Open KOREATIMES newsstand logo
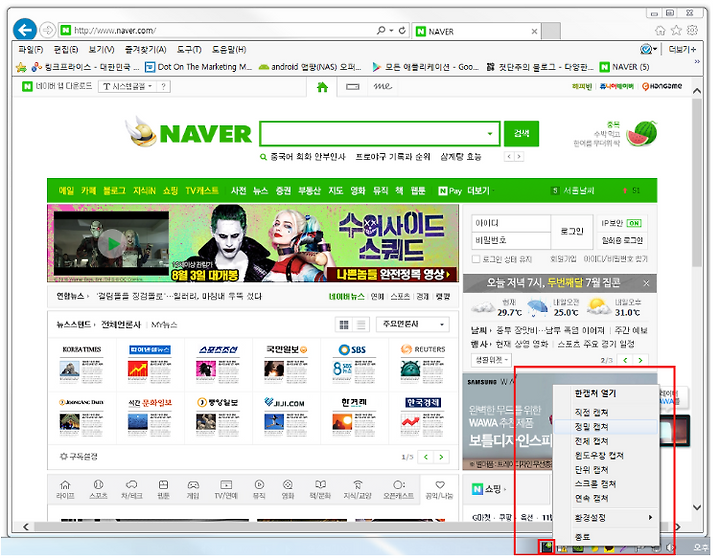 (x=82, y=349)
